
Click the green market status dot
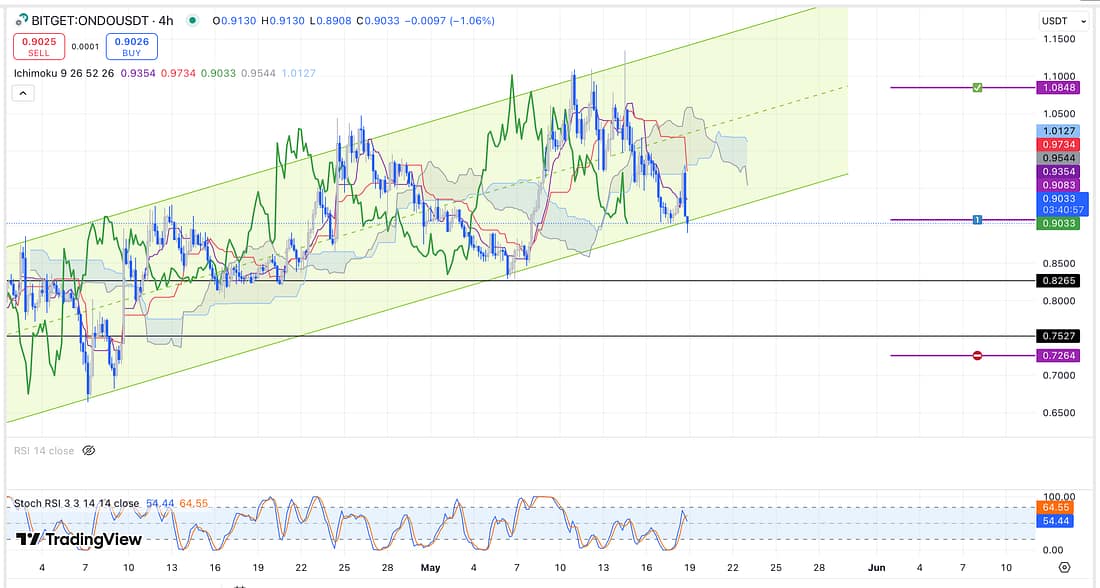[x=191, y=20]
